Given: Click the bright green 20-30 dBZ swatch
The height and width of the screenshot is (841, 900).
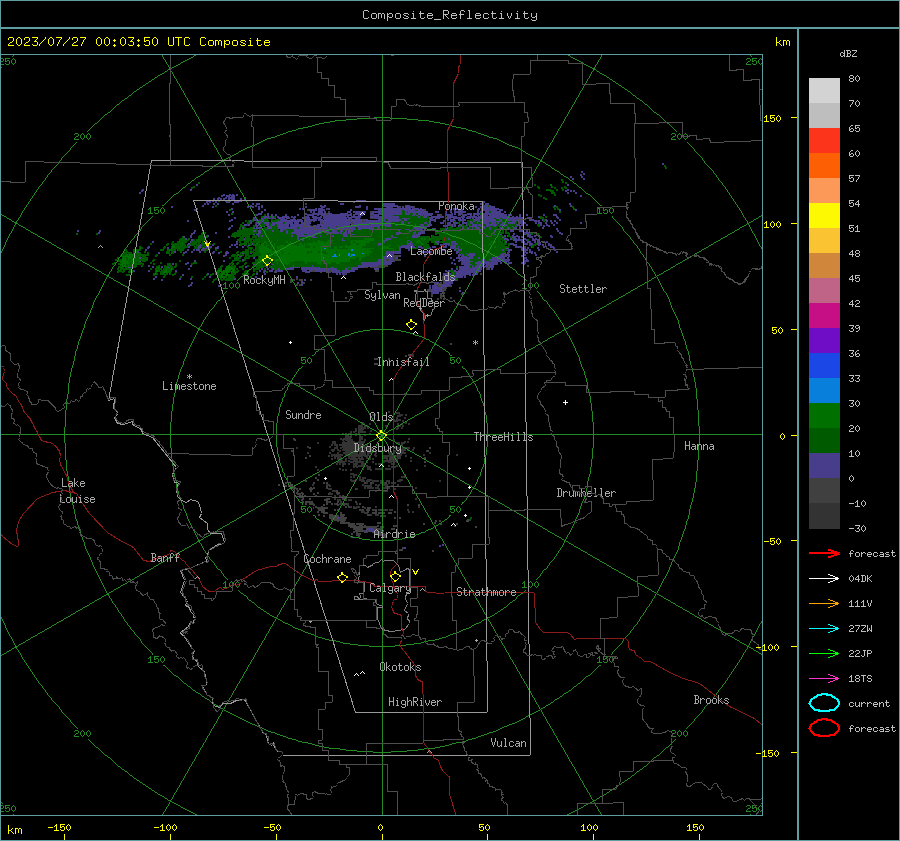Looking at the screenshot, I should 824,416.
